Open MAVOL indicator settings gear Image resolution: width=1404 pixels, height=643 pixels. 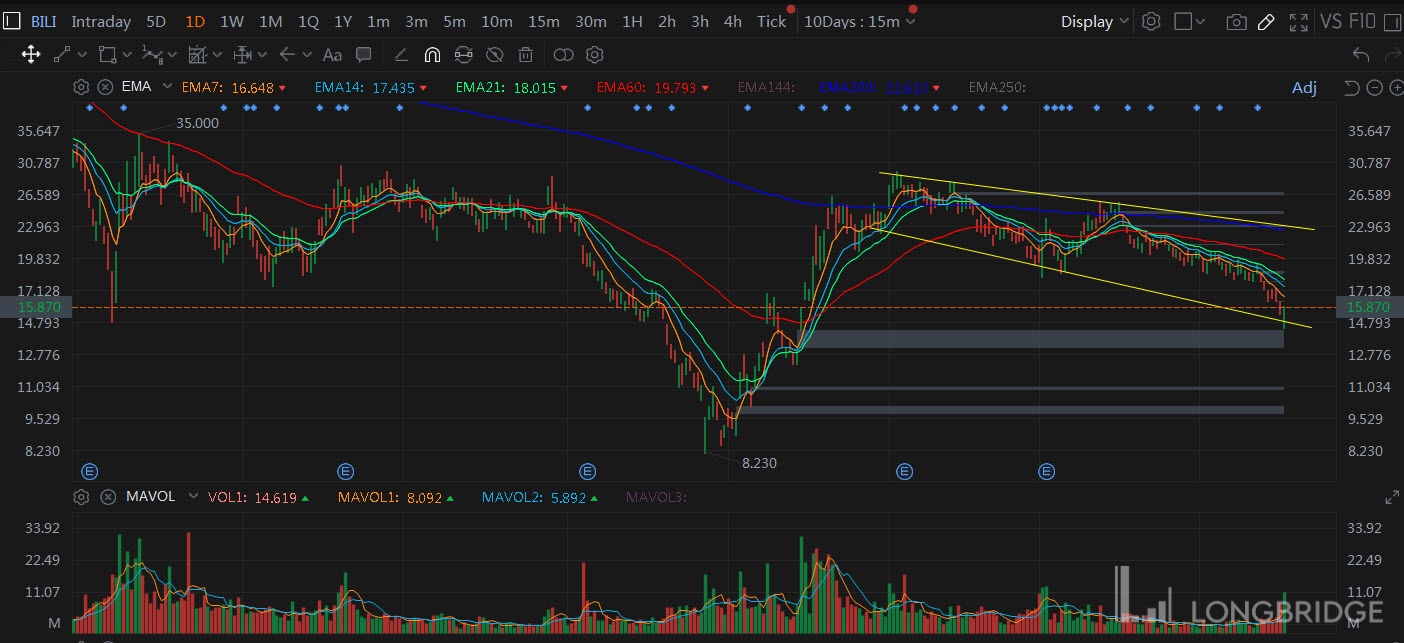click(82, 497)
